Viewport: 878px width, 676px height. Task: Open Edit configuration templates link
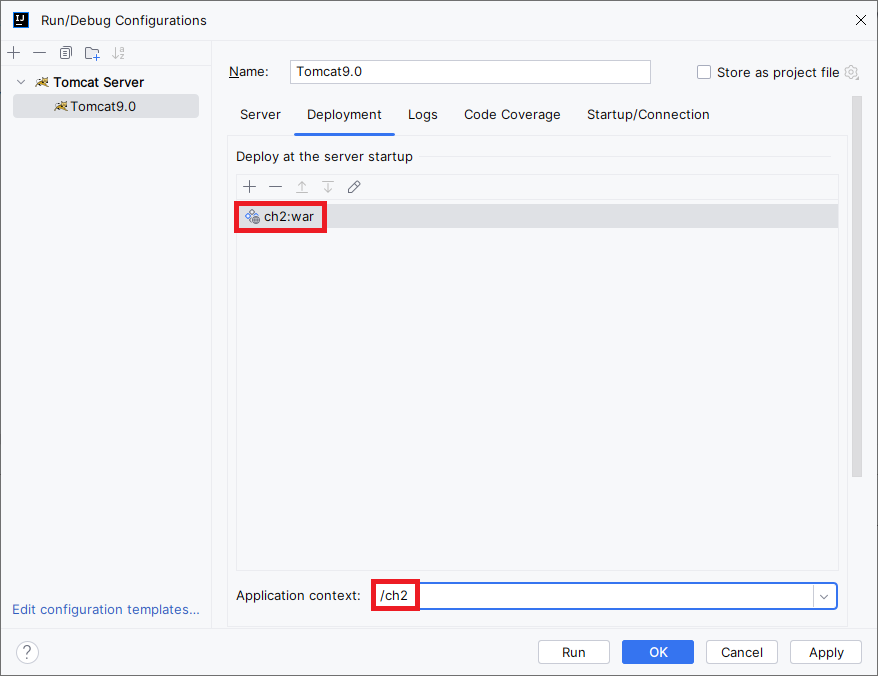(x=106, y=609)
